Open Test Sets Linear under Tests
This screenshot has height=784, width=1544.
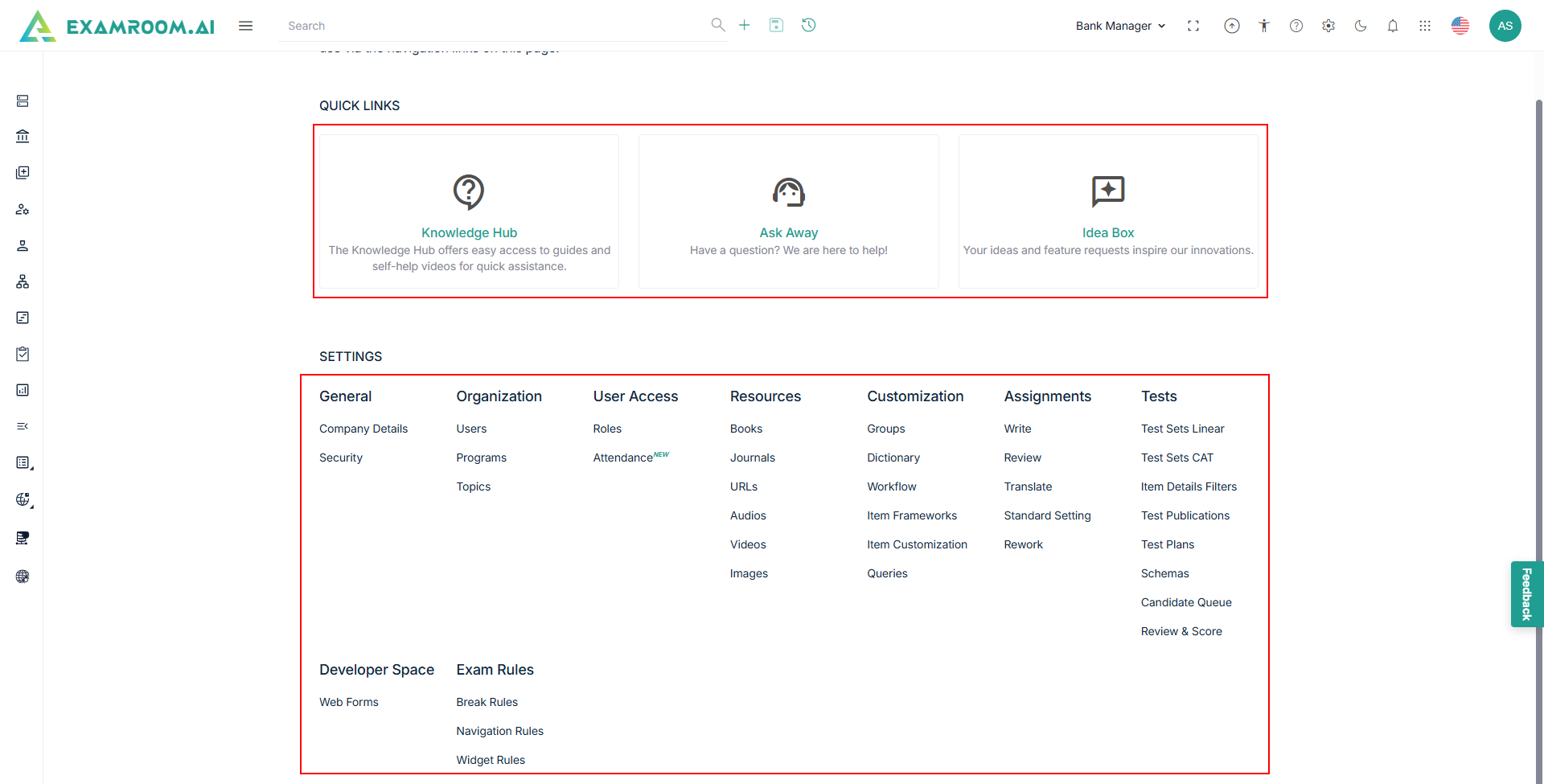point(1182,429)
